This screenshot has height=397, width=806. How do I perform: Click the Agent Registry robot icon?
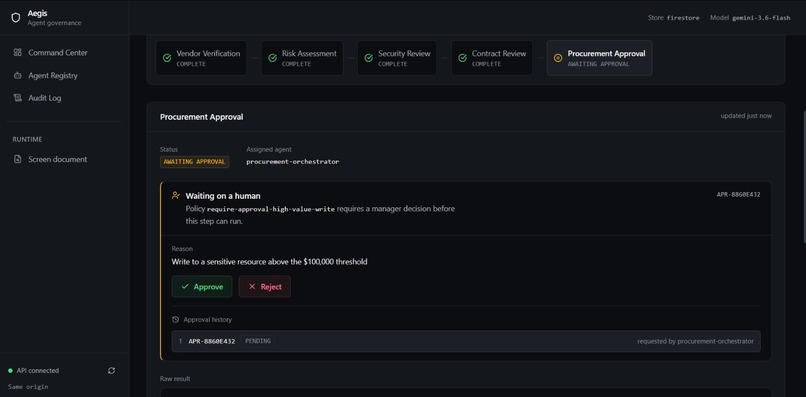(x=17, y=76)
